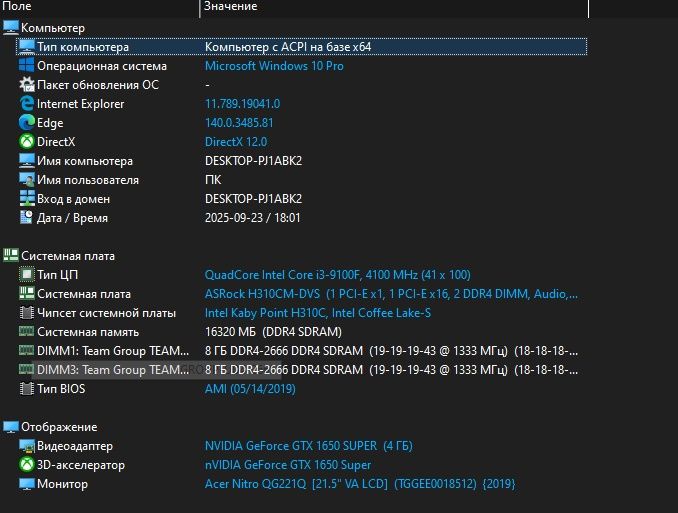Click the motherboard icon in Системная плата row

[x=26, y=294]
